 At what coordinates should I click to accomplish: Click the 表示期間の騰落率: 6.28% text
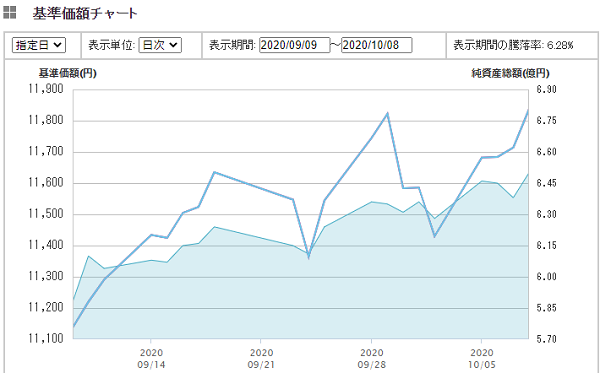coord(513,45)
